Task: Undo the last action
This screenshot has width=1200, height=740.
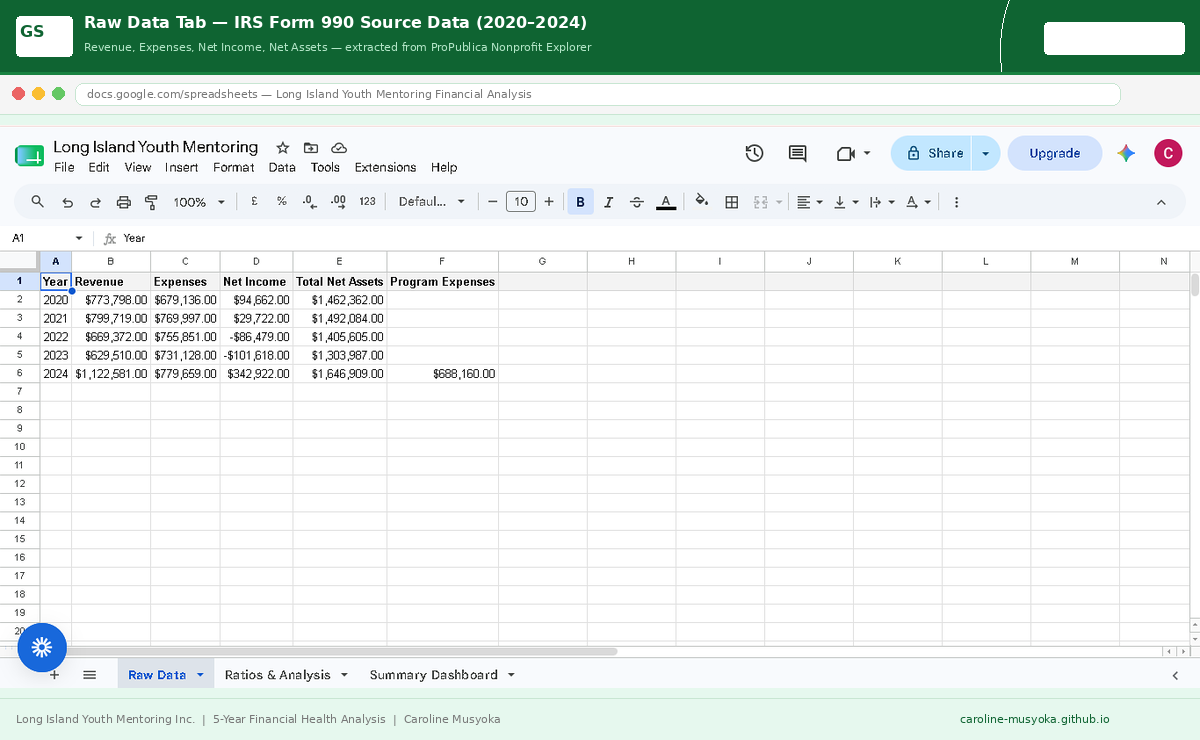Action: pos(67,202)
